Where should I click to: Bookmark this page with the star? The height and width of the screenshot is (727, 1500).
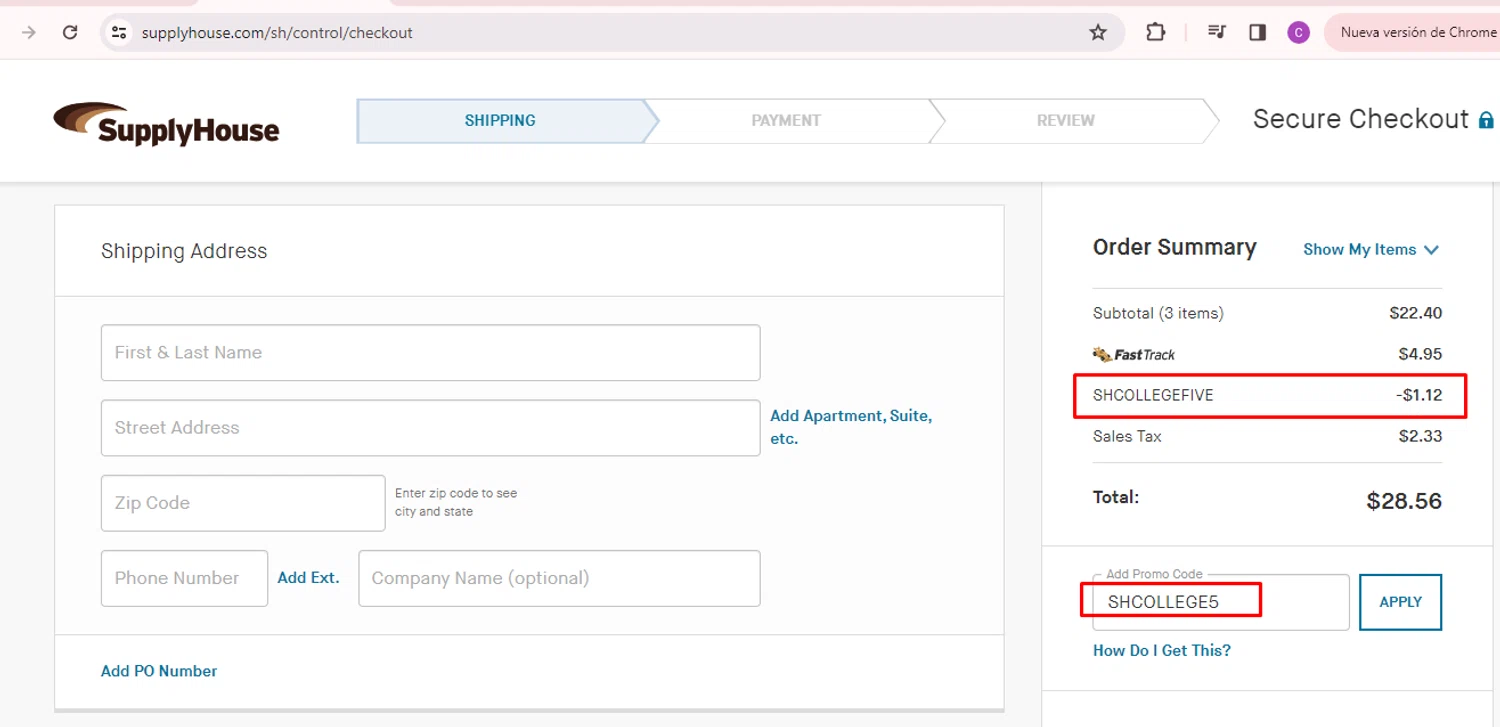click(x=1098, y=32)
